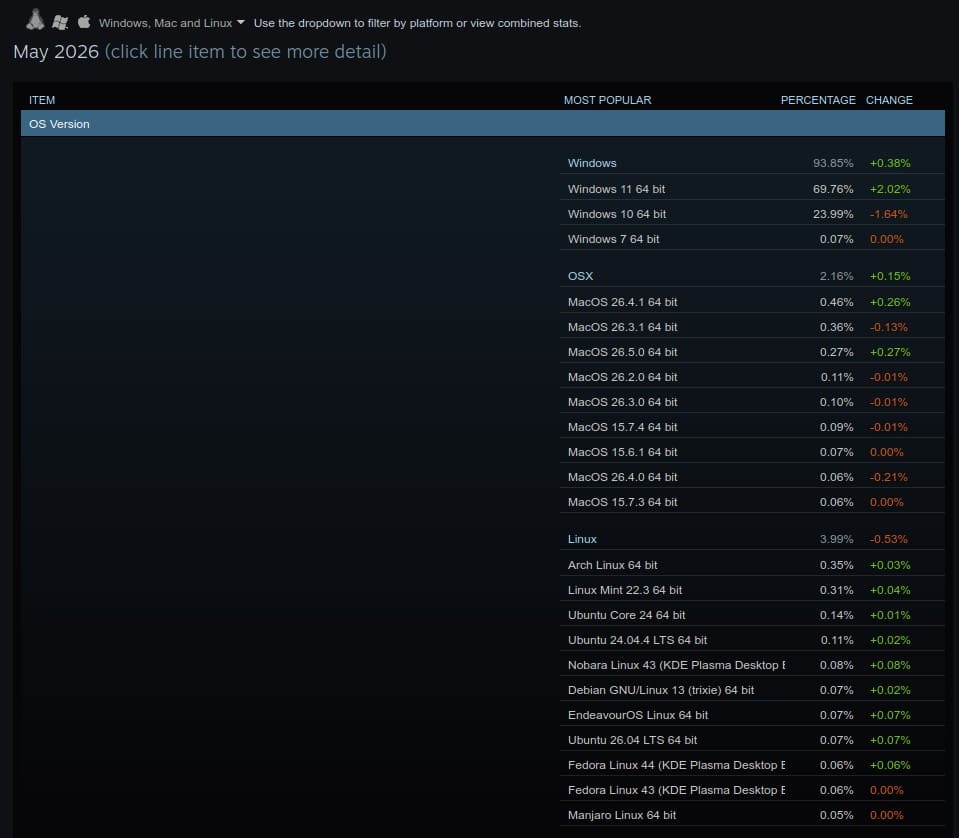
Task: Click the Windows flag platform icon
Action: (60, 23)
